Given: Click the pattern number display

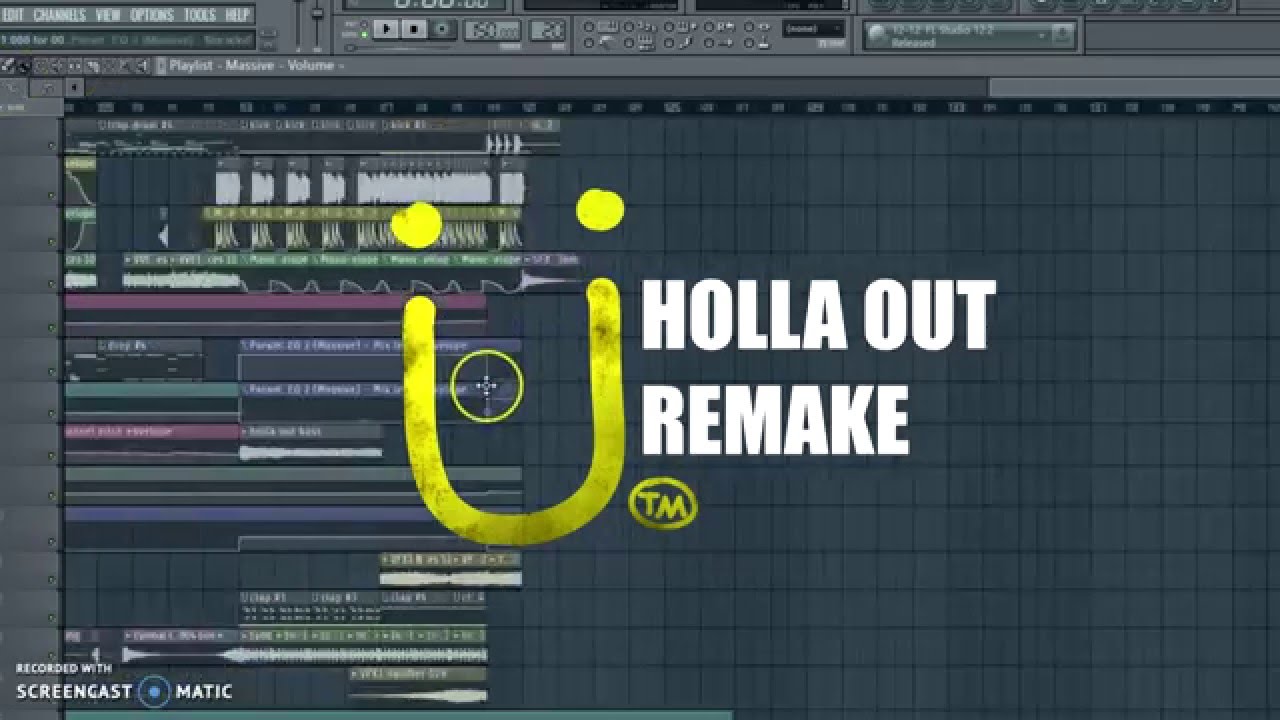Looking at the screenshot, I should [547, 30].
